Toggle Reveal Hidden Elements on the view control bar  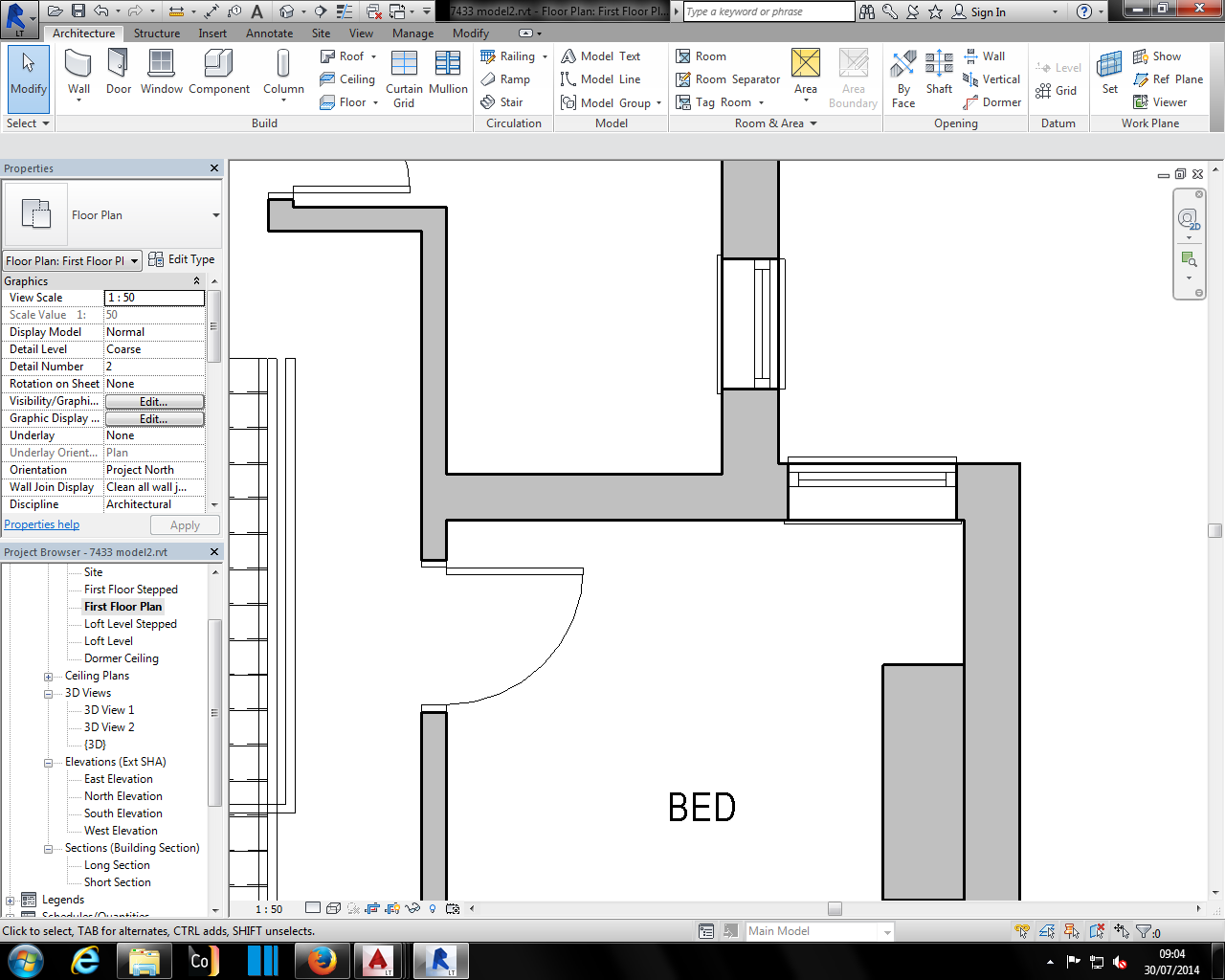point(433,908)
